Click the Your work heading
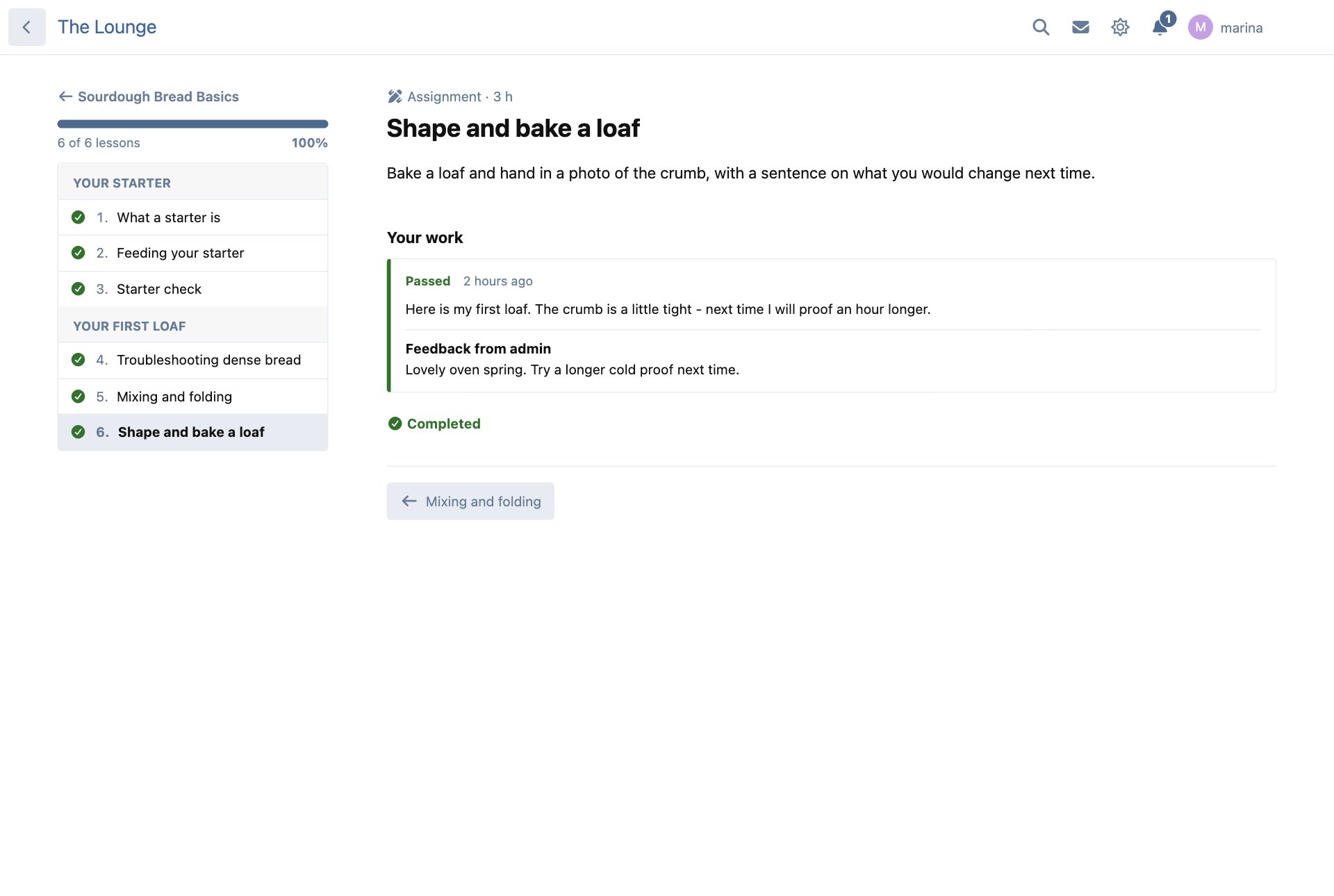Viewport: 1334px width, 896px height. [425, 238]
